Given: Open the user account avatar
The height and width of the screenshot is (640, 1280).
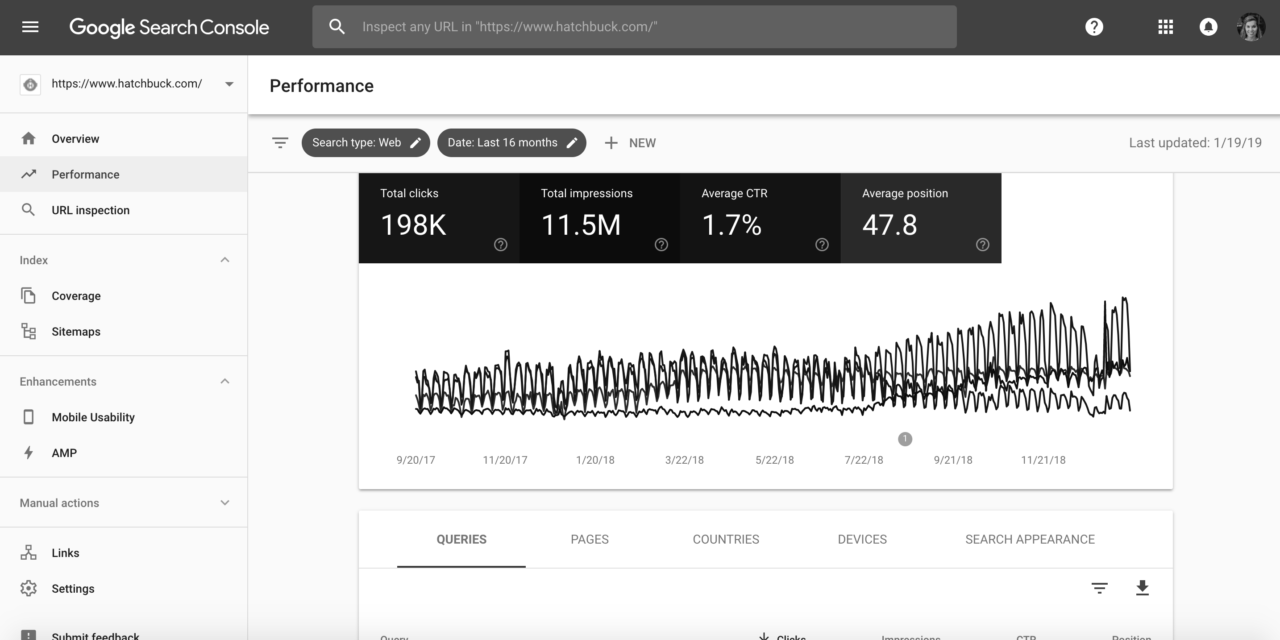Looking at the screenshot, I should [1251, 27].
